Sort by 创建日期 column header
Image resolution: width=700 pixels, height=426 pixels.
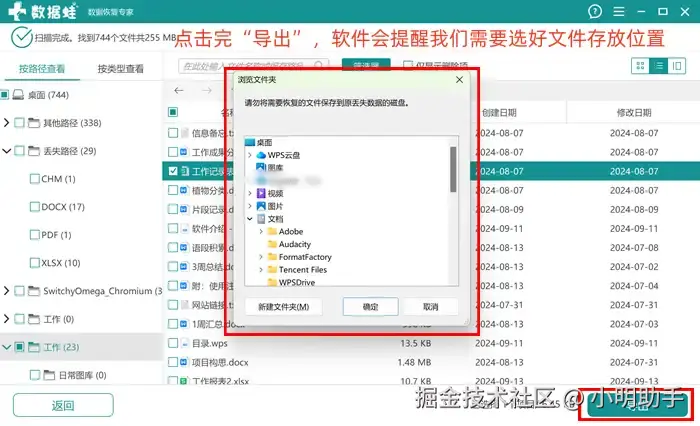pyautogui.click(x=499, y=113)
